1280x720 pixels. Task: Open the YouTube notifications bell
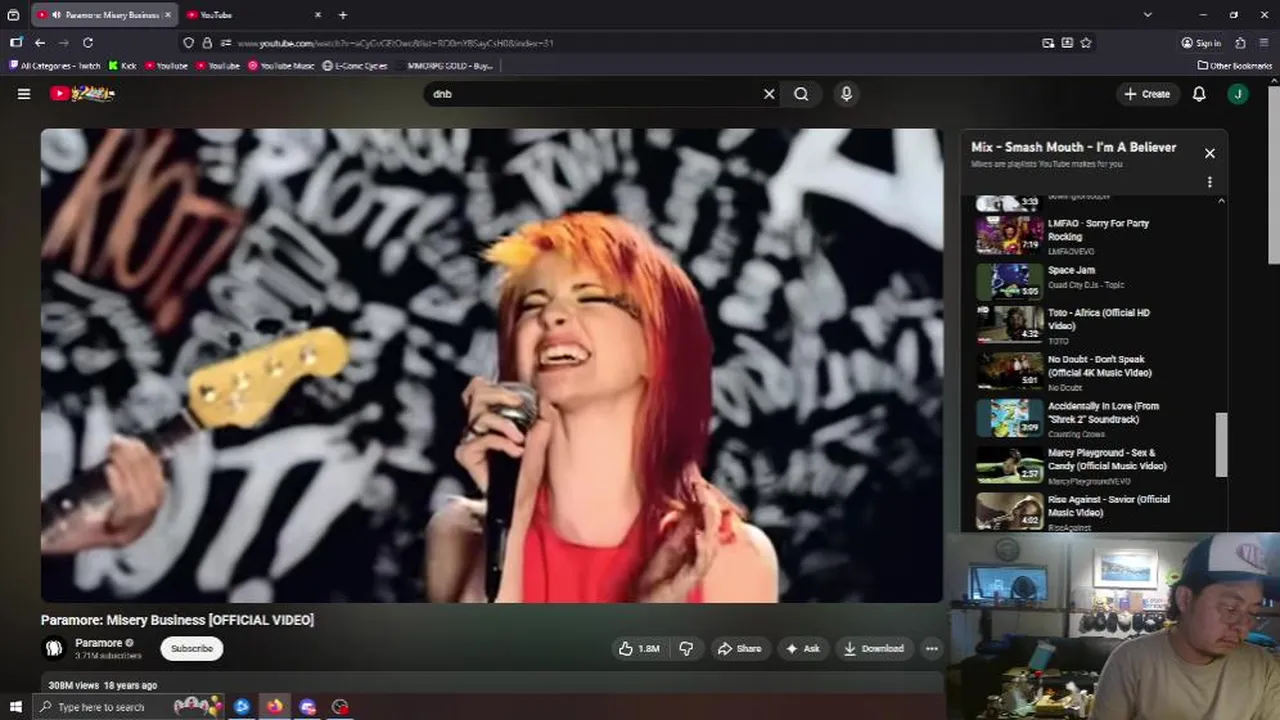1199,94
